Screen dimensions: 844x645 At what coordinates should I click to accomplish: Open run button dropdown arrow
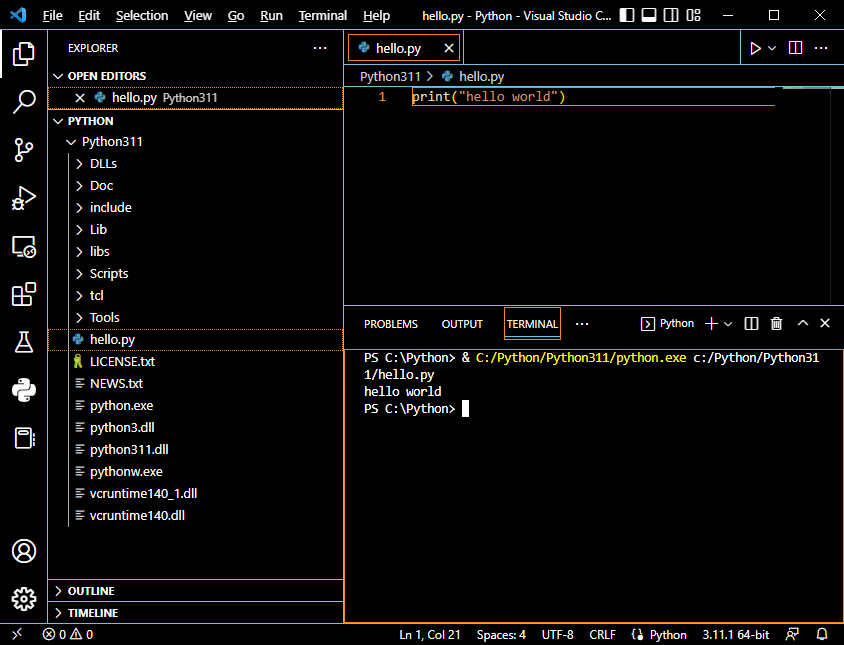click(772, 48)
